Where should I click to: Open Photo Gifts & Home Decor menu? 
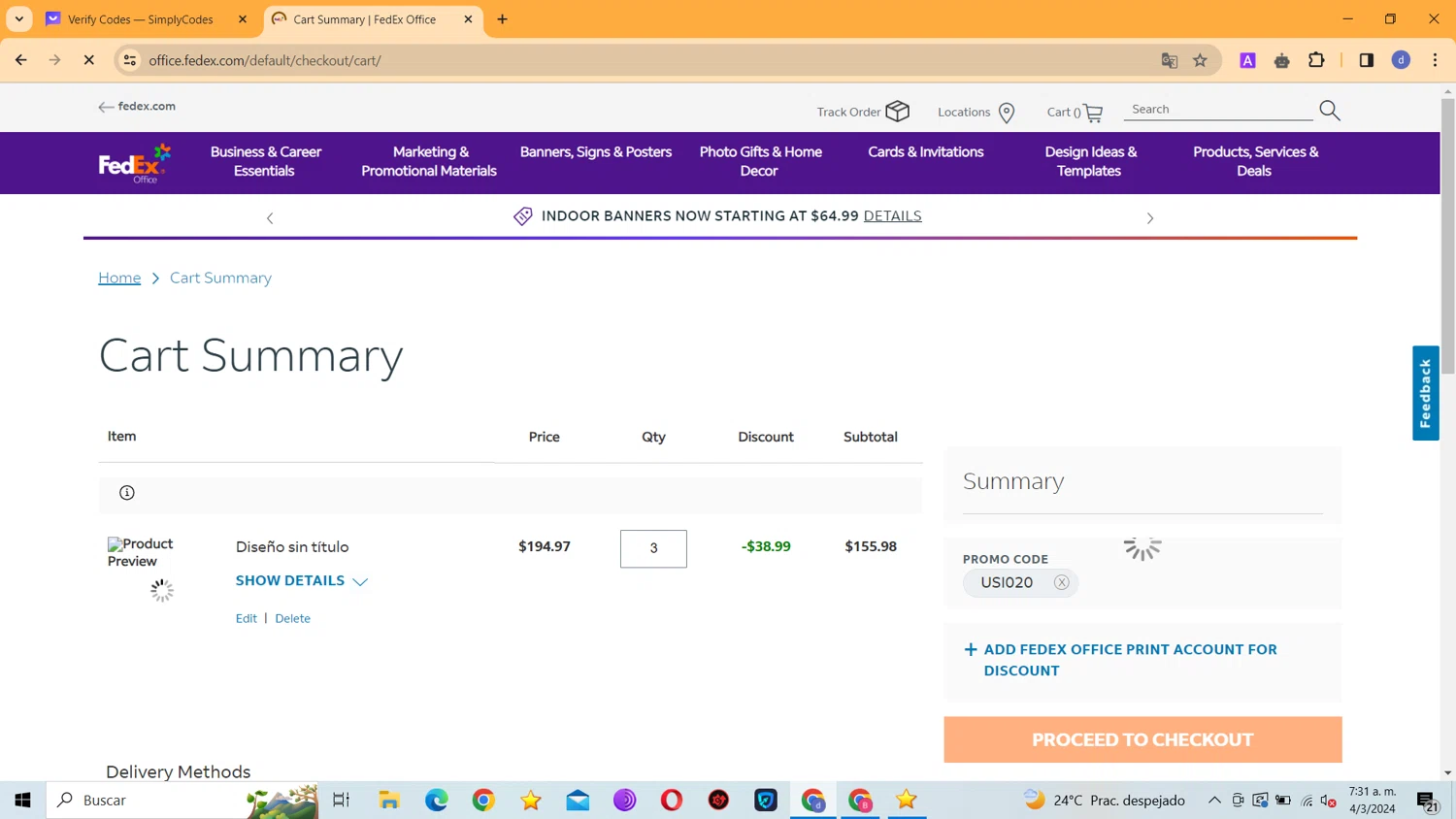pyautogui.click(x=760, y=161)
